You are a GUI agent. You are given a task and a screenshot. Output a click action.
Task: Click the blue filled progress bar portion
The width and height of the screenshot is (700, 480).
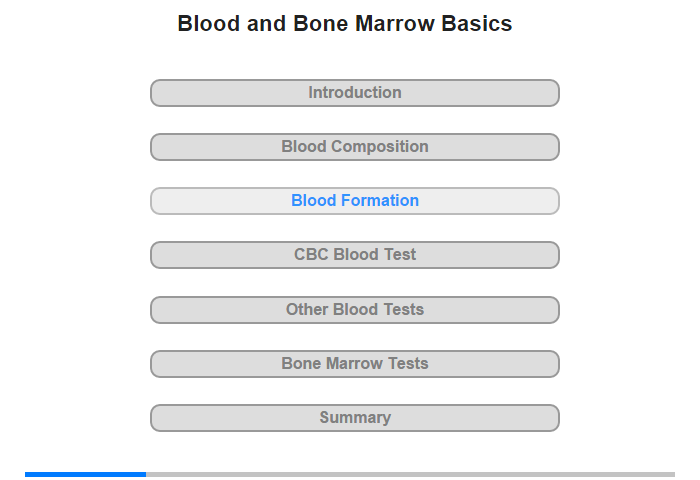pos(85,474)
